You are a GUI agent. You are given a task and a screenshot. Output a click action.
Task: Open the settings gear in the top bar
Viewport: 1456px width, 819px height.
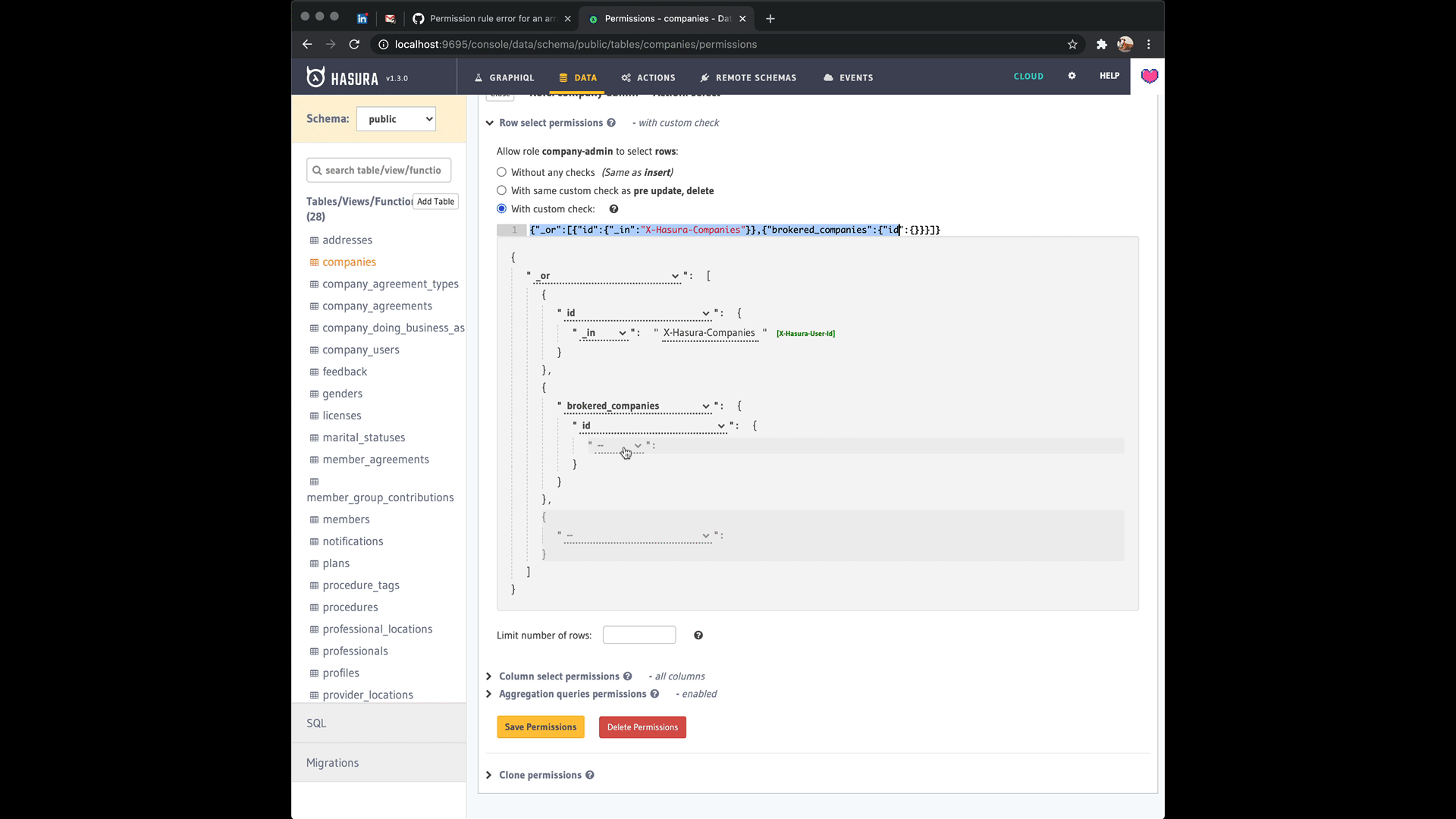1072,76
